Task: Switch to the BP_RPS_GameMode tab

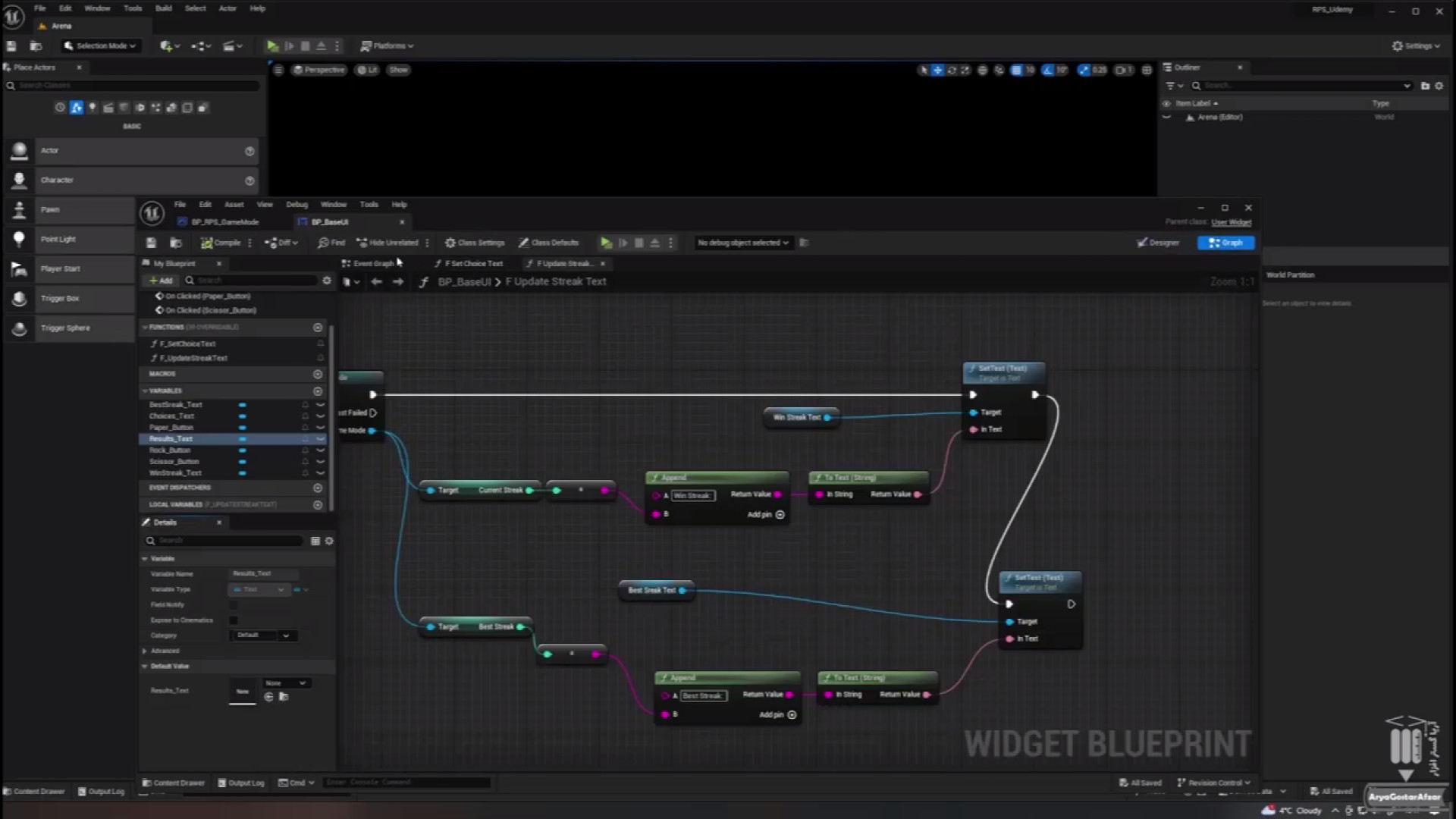Action: pos(218,222)
